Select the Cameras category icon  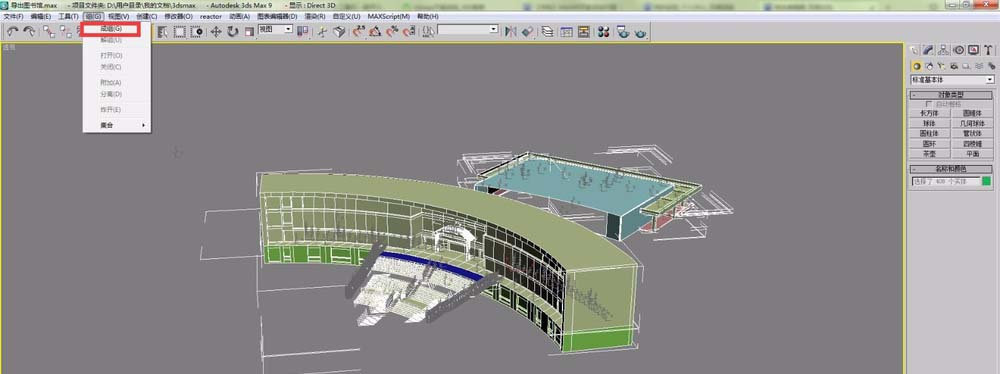[953, 66]
